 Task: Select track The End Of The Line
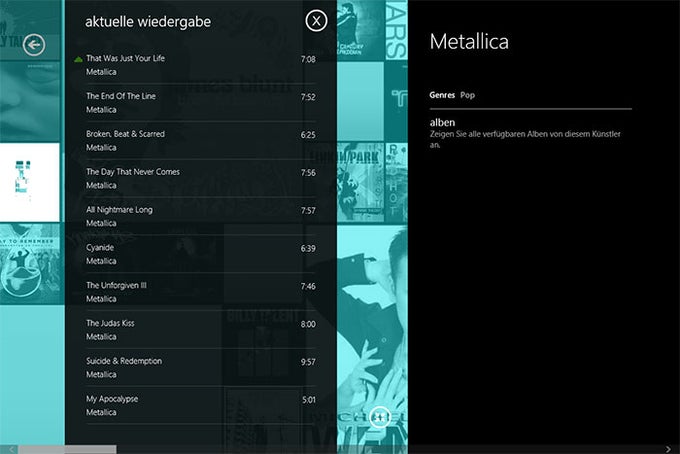point(201,103)
